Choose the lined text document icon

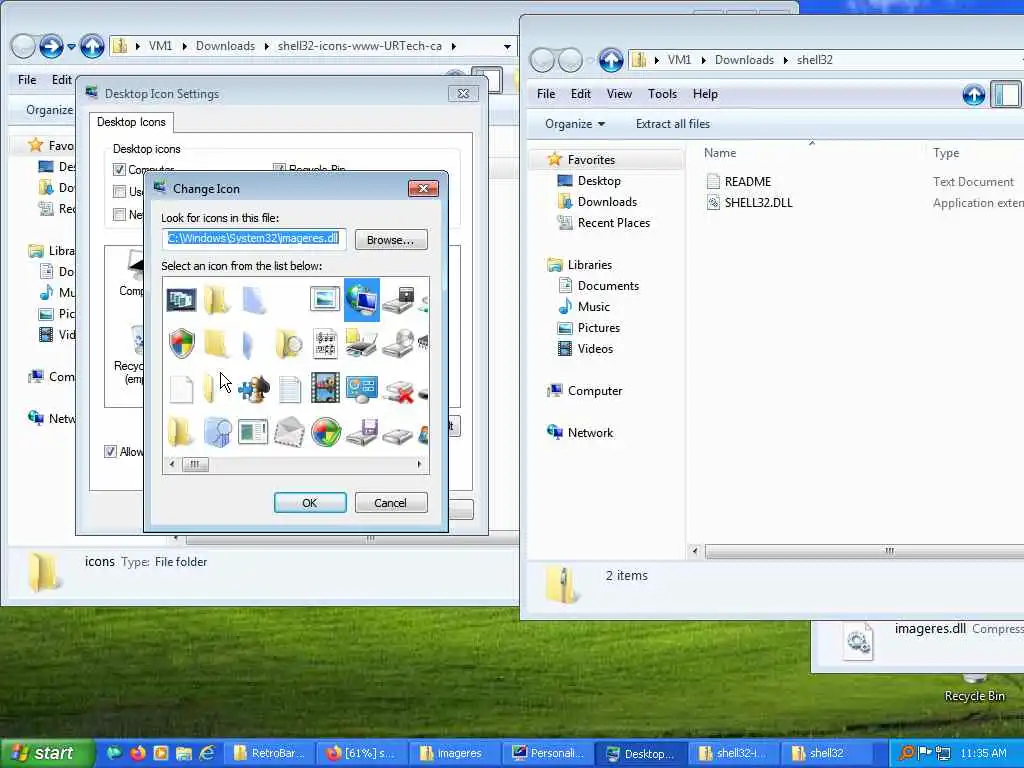pyautogui.click(x=289, y=389)
